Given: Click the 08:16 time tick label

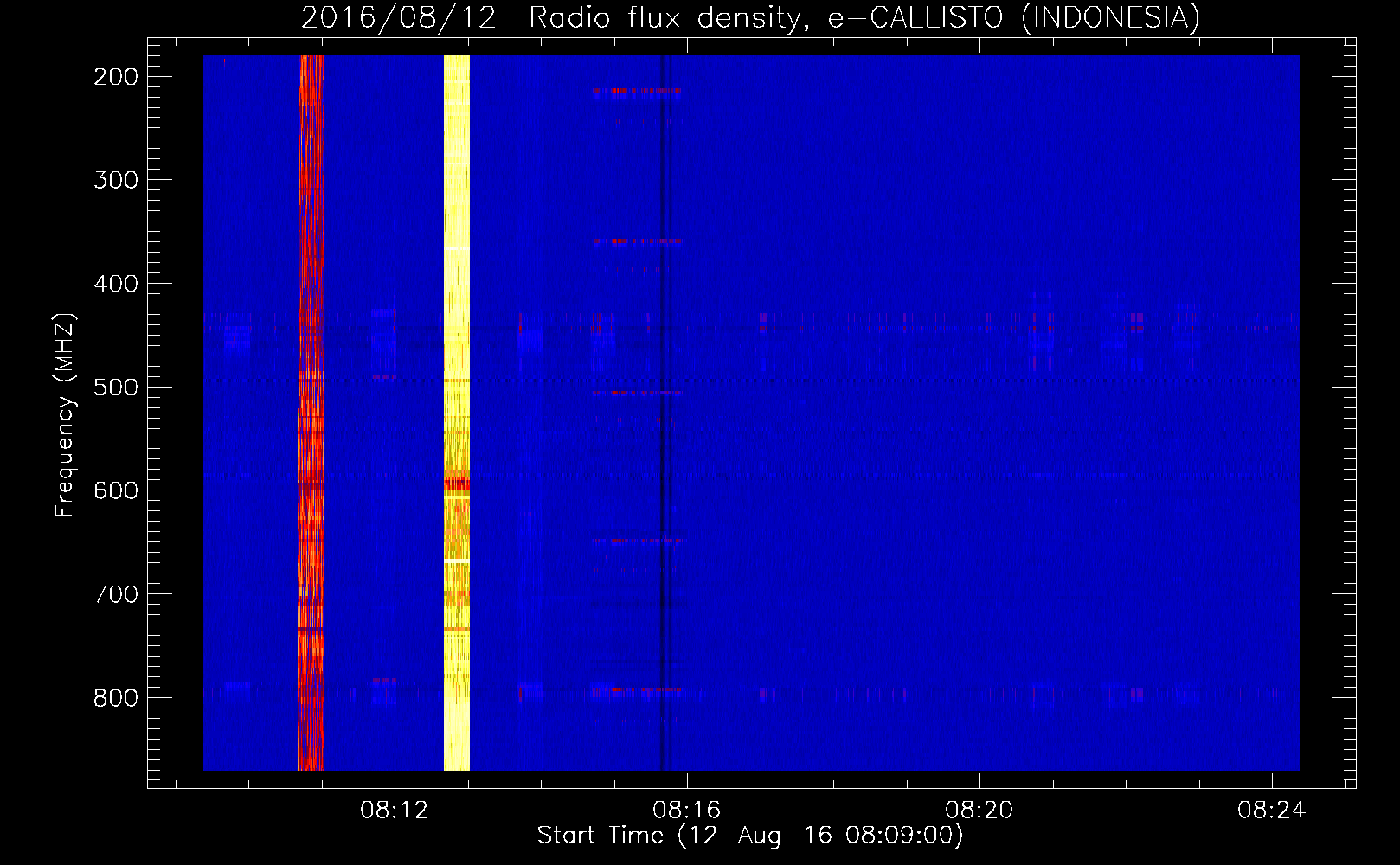Looking at the screenshot, I should pyautogui.click(x=687, y=811).
